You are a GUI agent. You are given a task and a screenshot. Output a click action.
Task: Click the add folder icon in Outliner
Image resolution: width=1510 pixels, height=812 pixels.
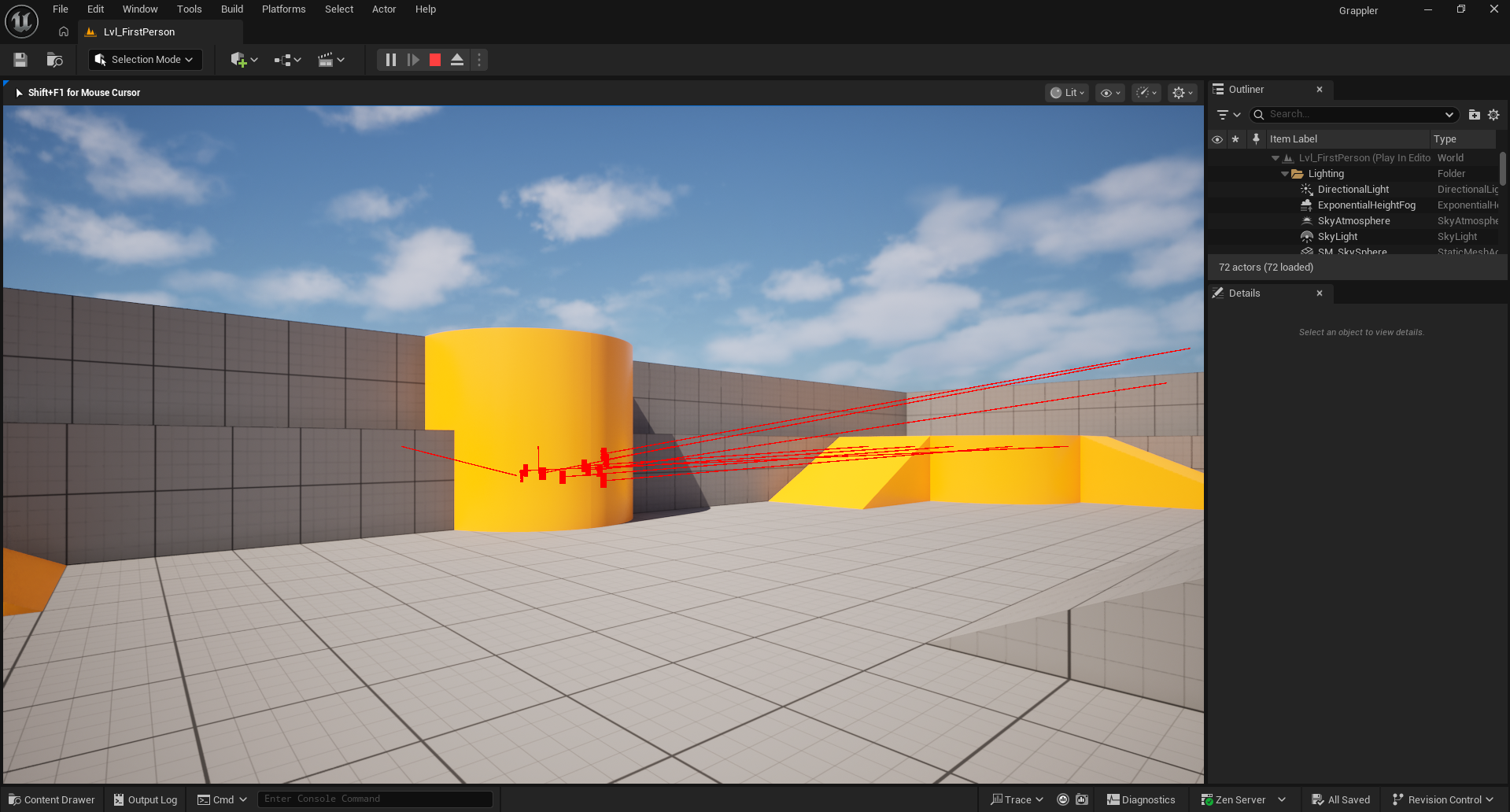click(1475, 115)
